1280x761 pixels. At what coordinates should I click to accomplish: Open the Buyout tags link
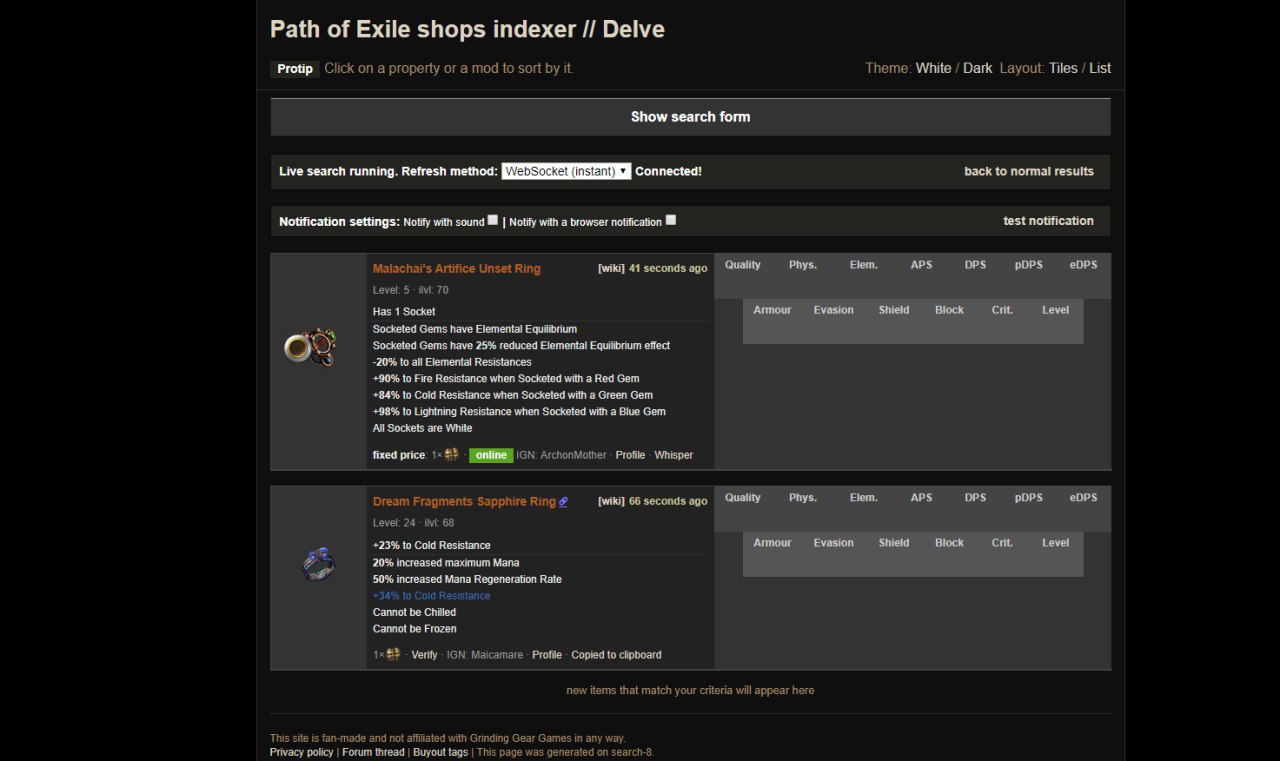point(440,752)
